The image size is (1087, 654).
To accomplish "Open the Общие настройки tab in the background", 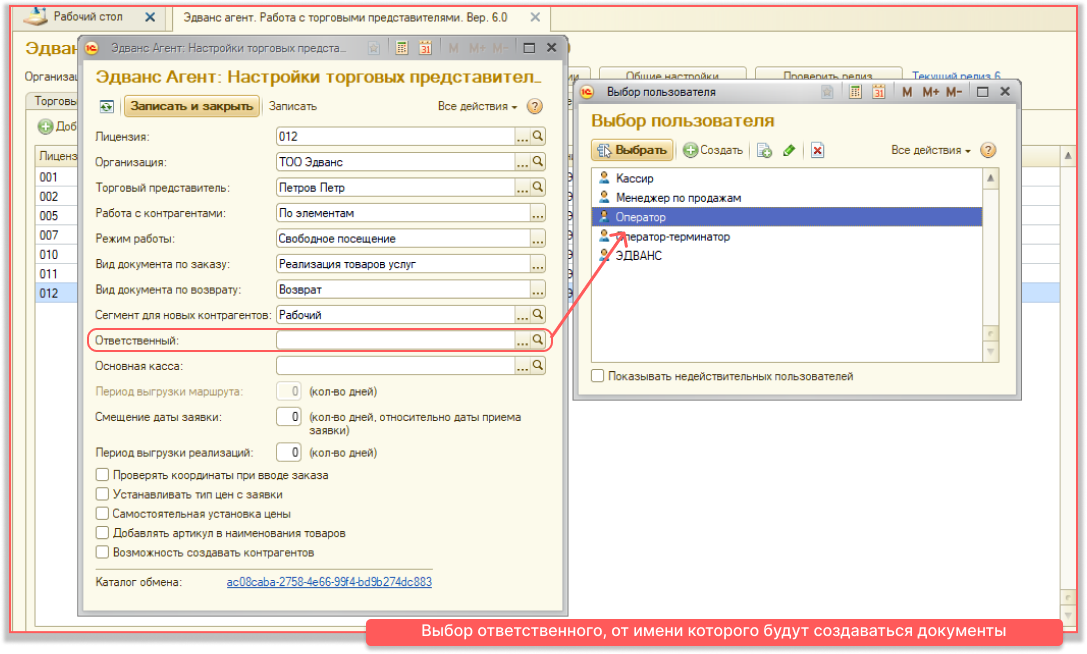I will tap(672, 75).
